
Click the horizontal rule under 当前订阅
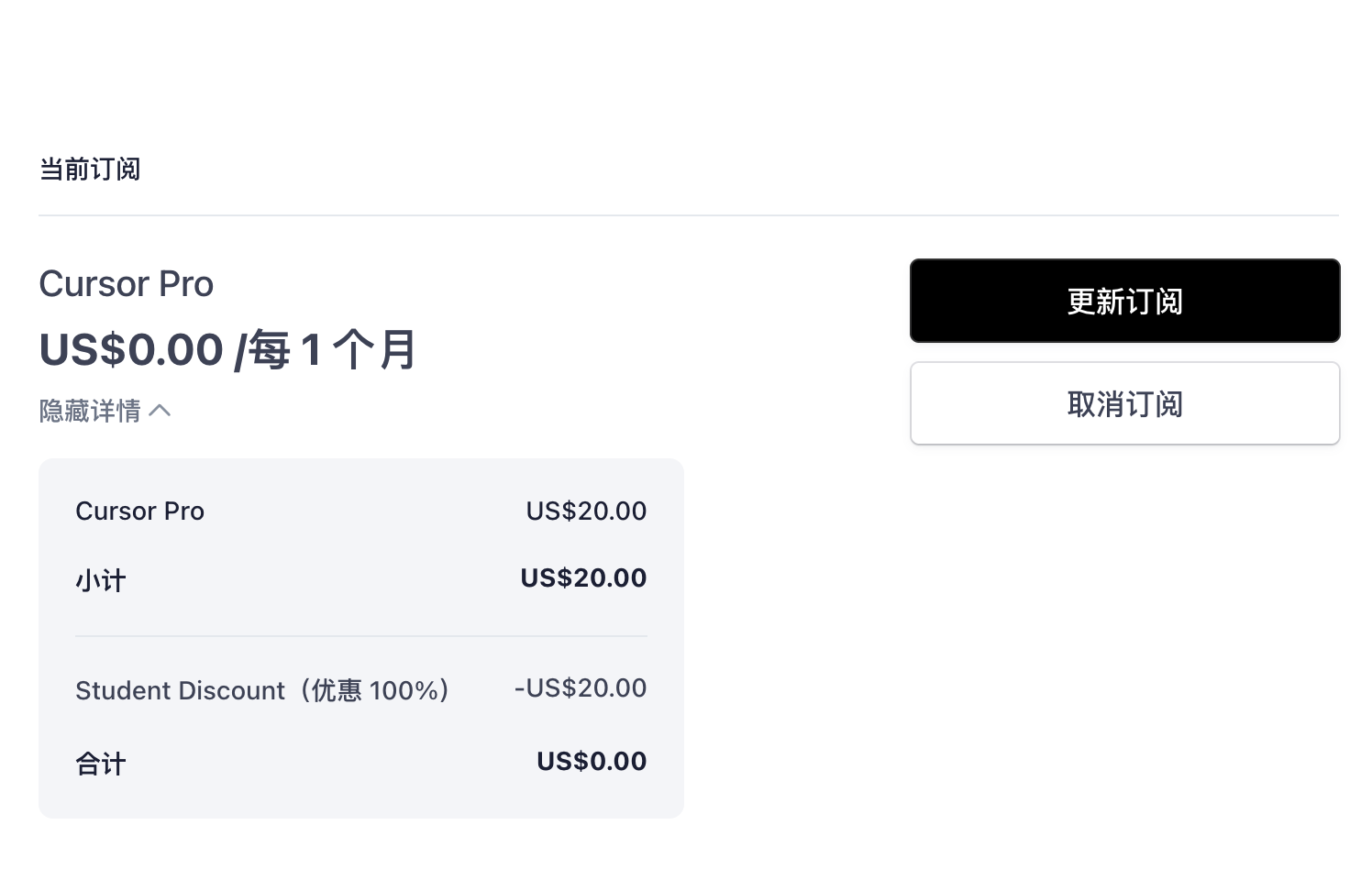click(688, 215)
